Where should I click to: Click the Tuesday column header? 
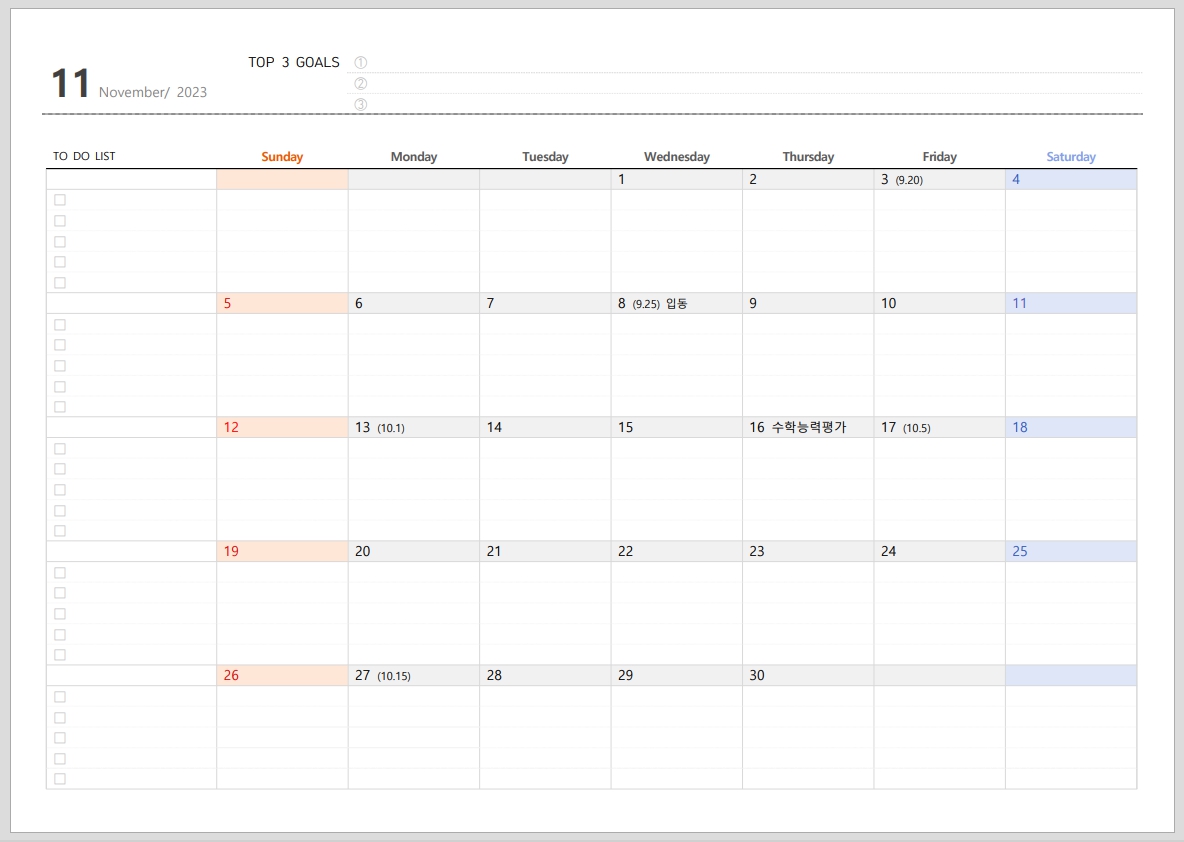(x=545, y=157)
